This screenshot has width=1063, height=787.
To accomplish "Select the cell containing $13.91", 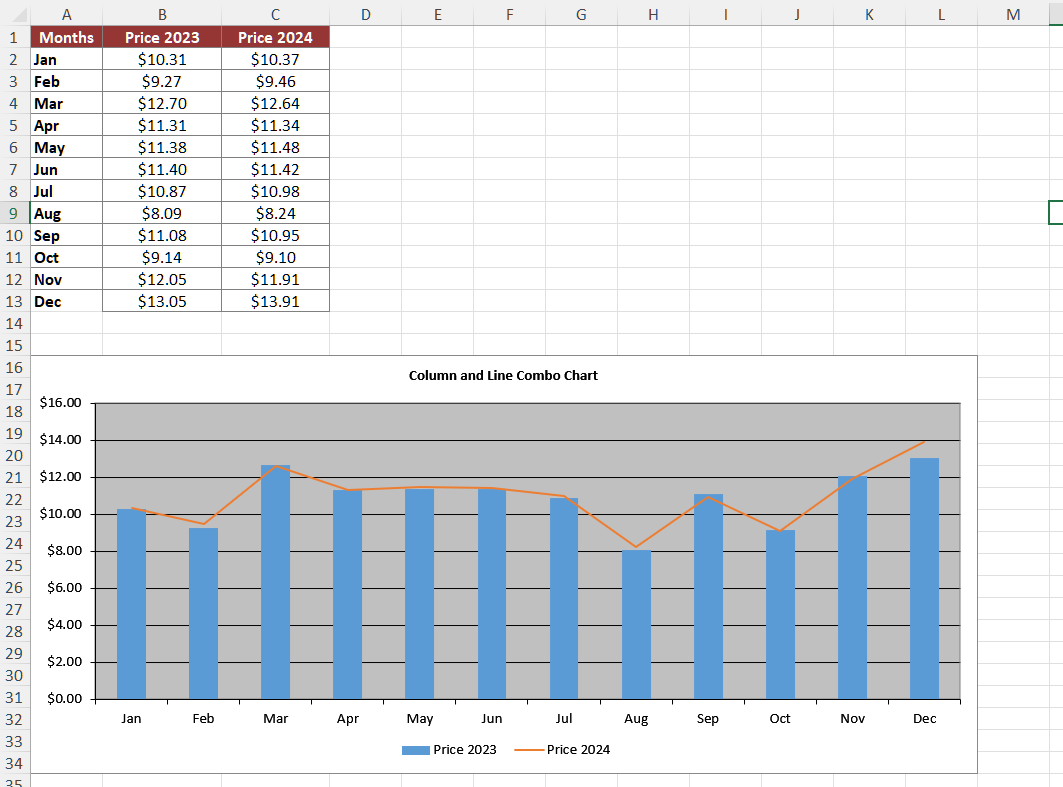I will (x=274, y=301).
